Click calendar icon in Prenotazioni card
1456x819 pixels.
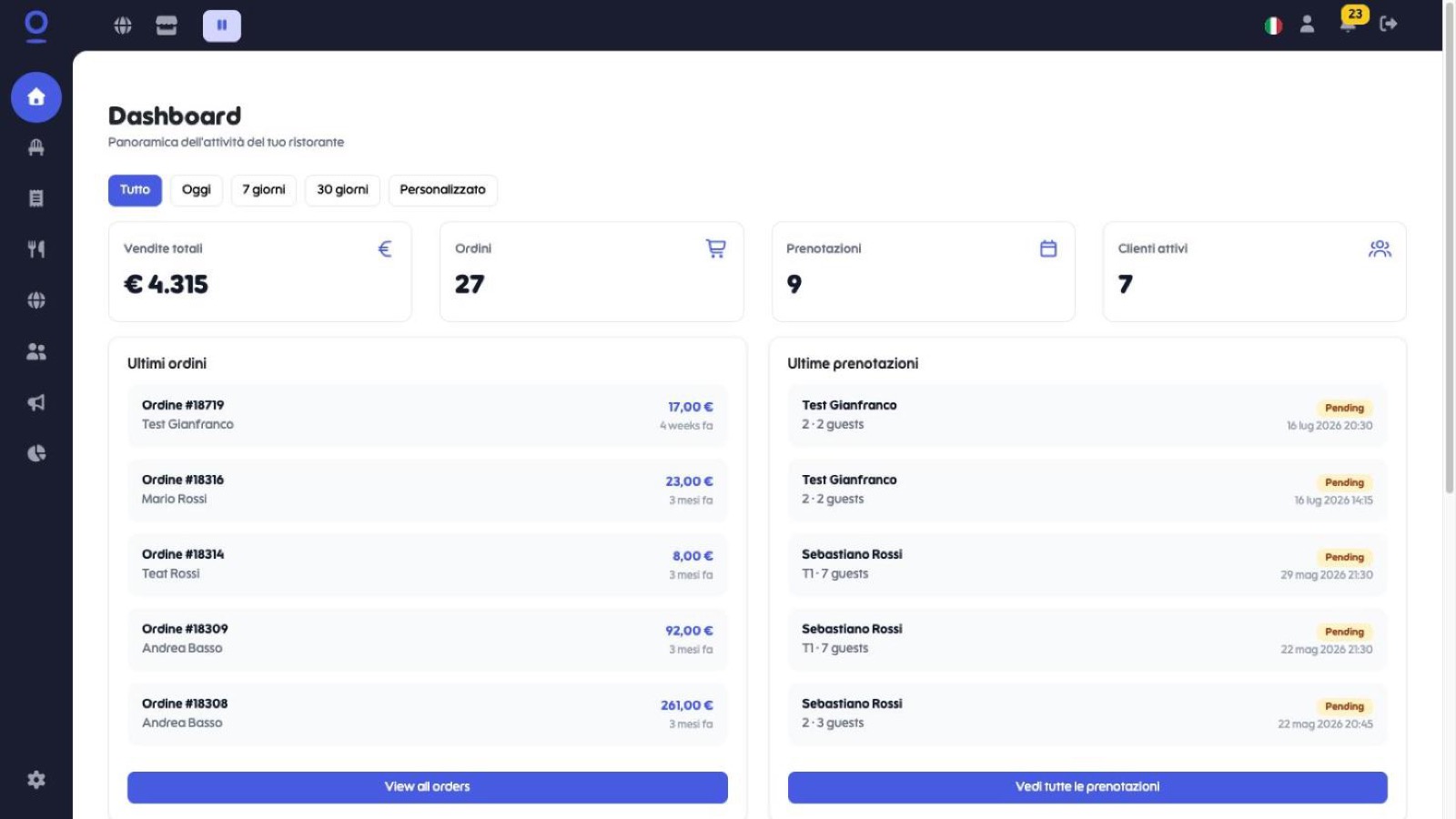(1048, 248)
